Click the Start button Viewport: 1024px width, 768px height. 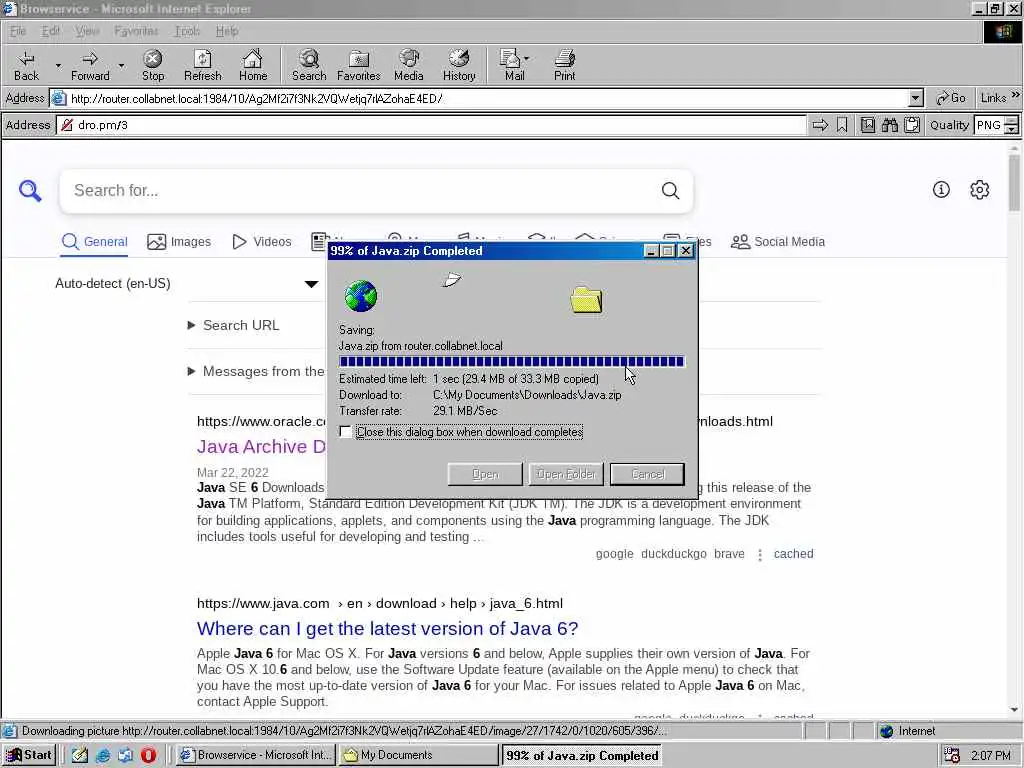coord(29,755)
